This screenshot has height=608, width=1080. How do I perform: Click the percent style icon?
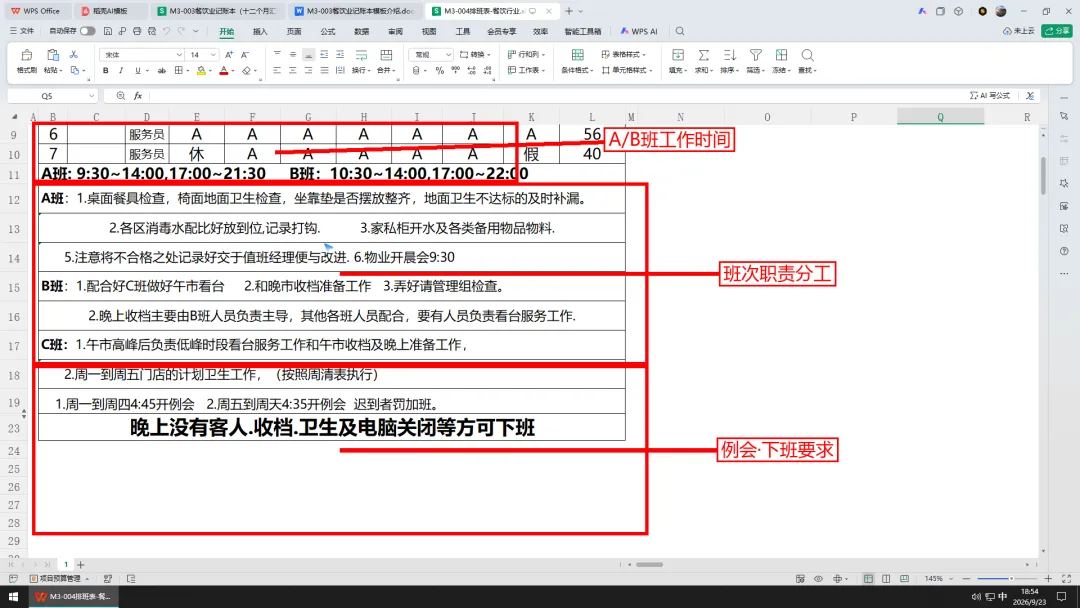point(439,70)
